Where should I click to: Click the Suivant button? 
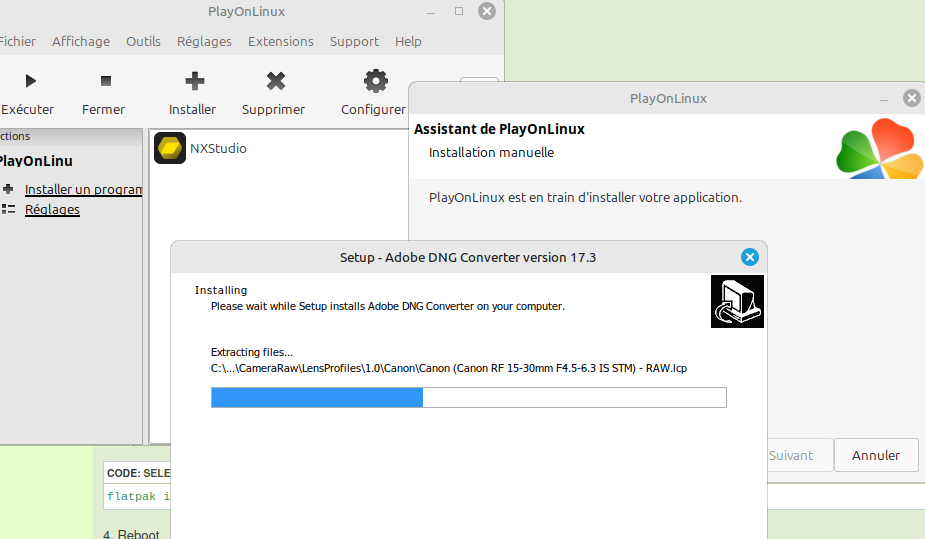point(791,455)
